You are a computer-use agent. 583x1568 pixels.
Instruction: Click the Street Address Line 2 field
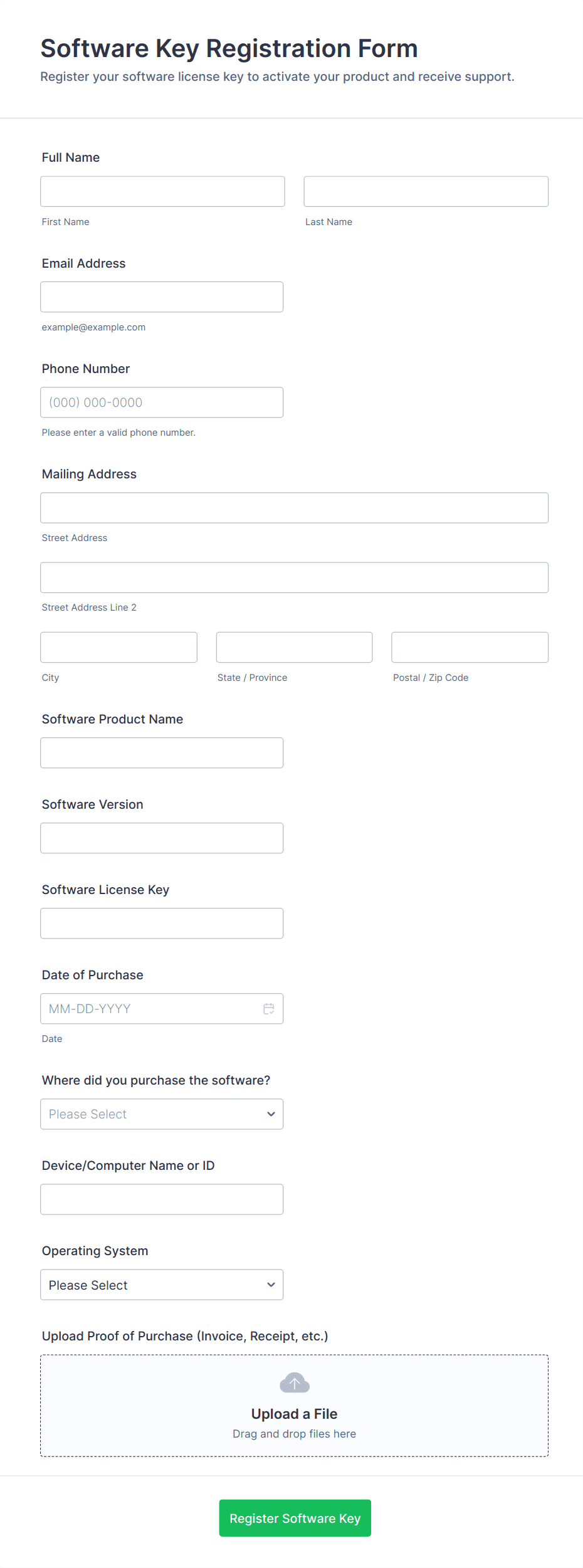[x=294, y=577]
